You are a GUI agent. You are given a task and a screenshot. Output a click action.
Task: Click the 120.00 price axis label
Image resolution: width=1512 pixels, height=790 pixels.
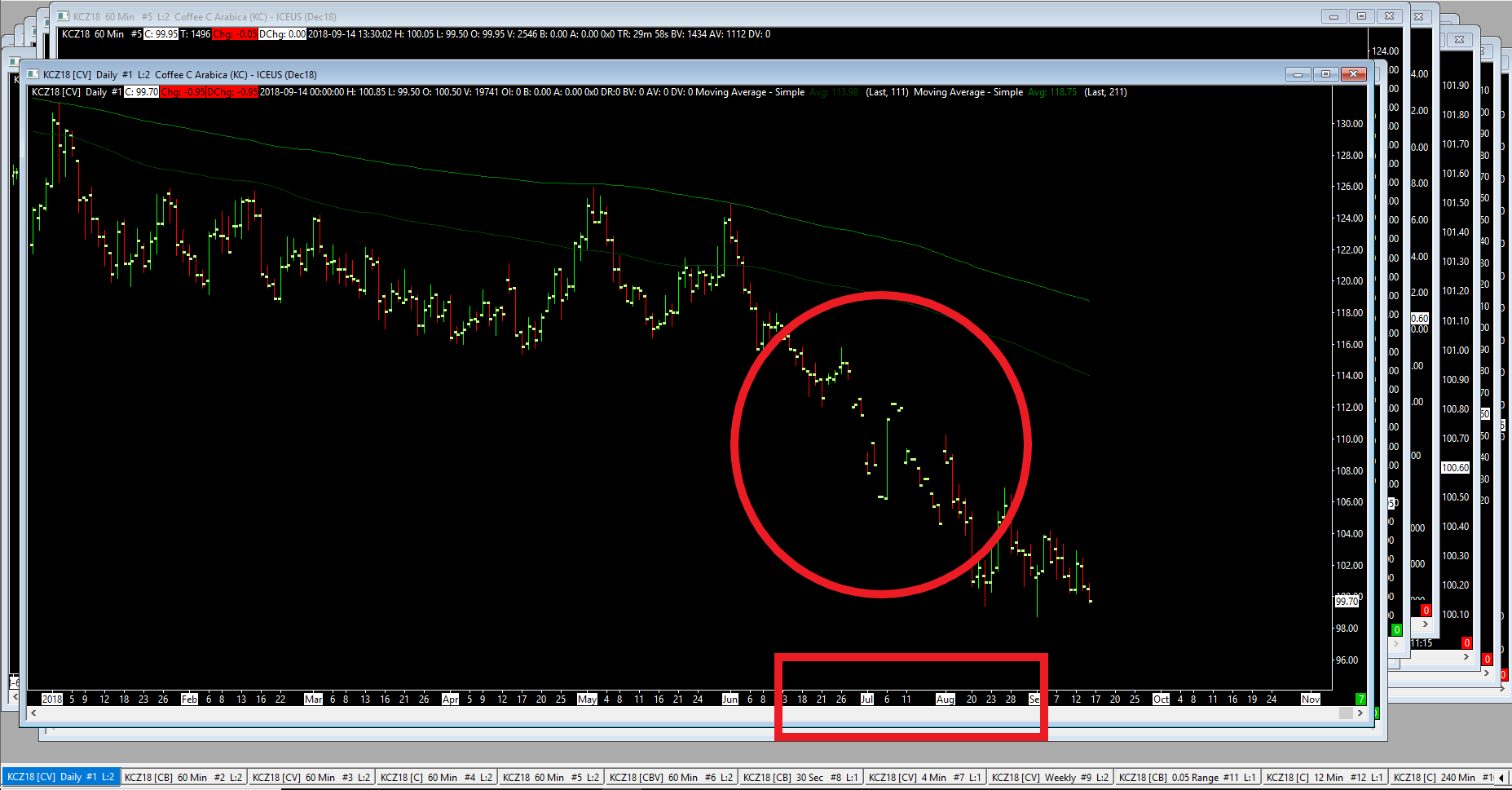[x=1349, y=281]
